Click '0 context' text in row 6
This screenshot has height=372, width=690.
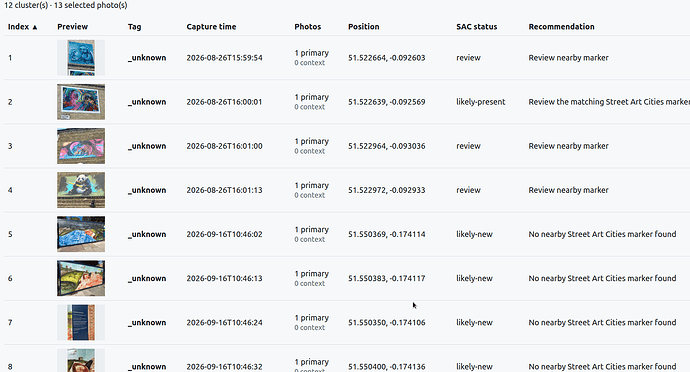(310, 284)
